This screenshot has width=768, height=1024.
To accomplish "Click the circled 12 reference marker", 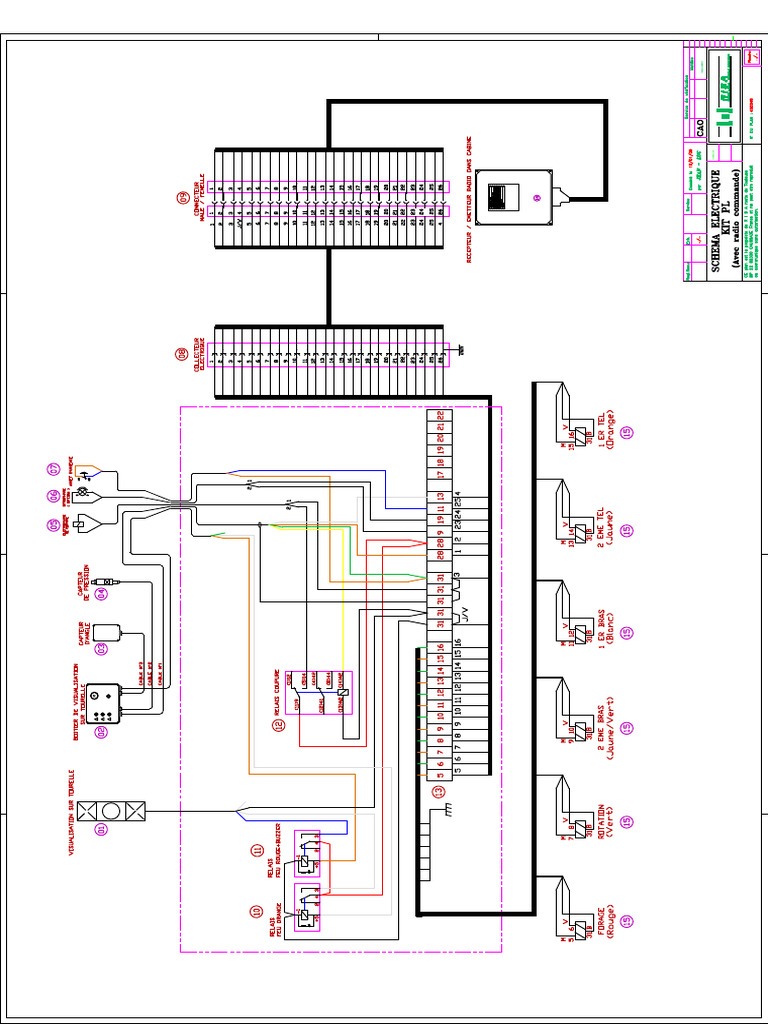I will 280,724.
